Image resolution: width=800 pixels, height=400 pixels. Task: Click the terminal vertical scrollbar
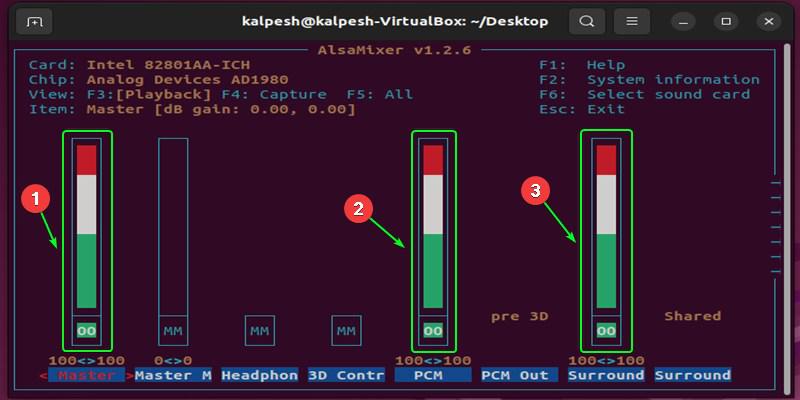click(787, 221)
